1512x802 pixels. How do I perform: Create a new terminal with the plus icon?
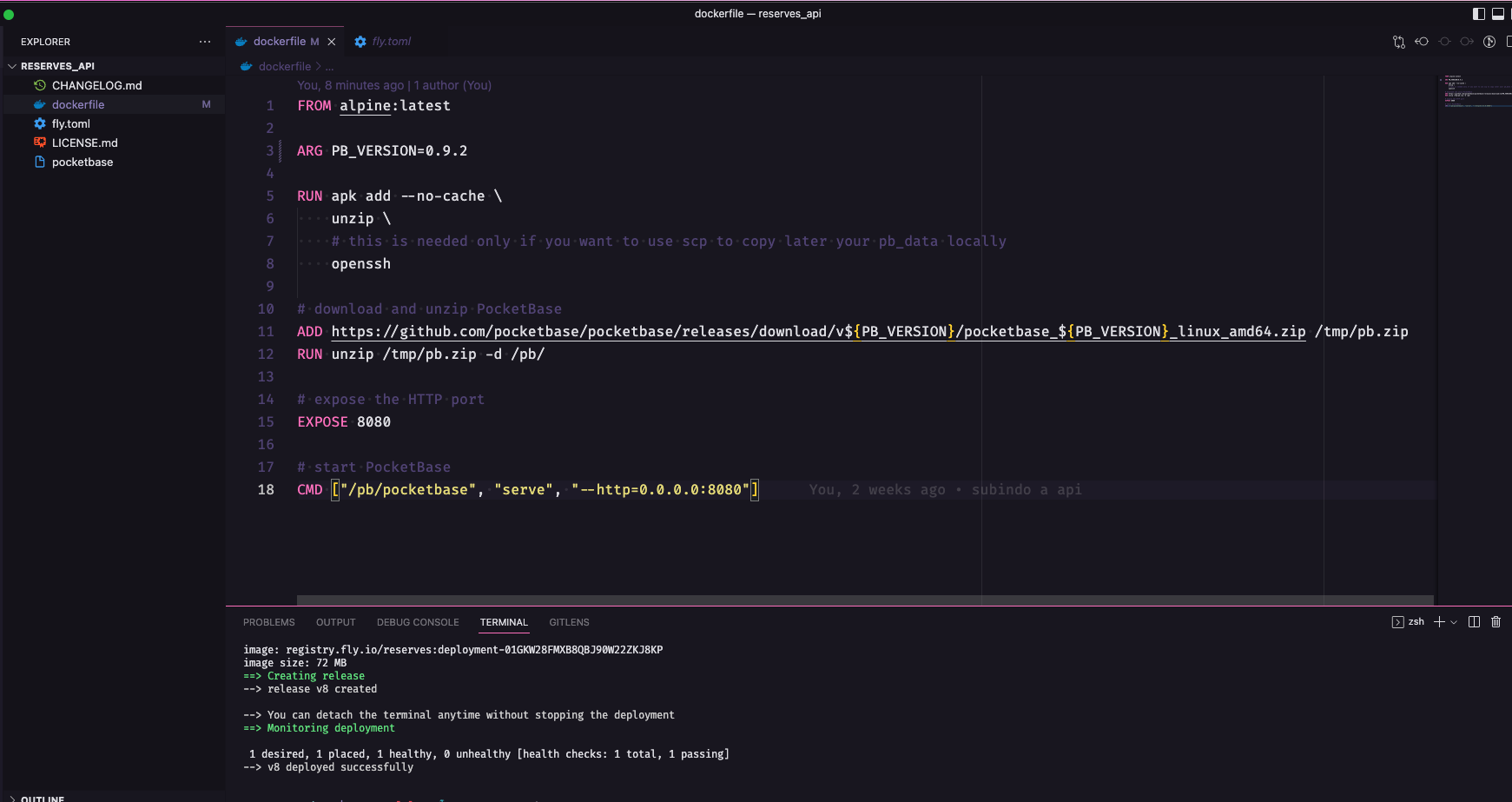[x=1439, y=622]
